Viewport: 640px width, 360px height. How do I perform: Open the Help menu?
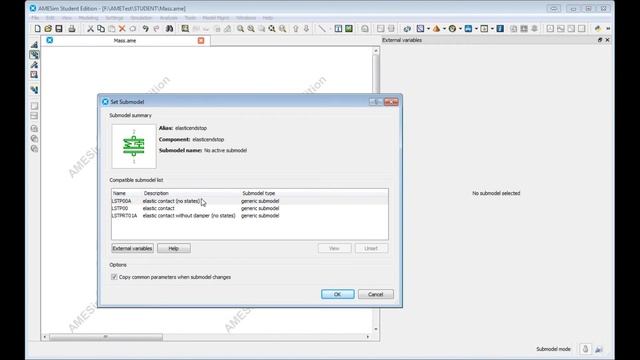(267, 18)
